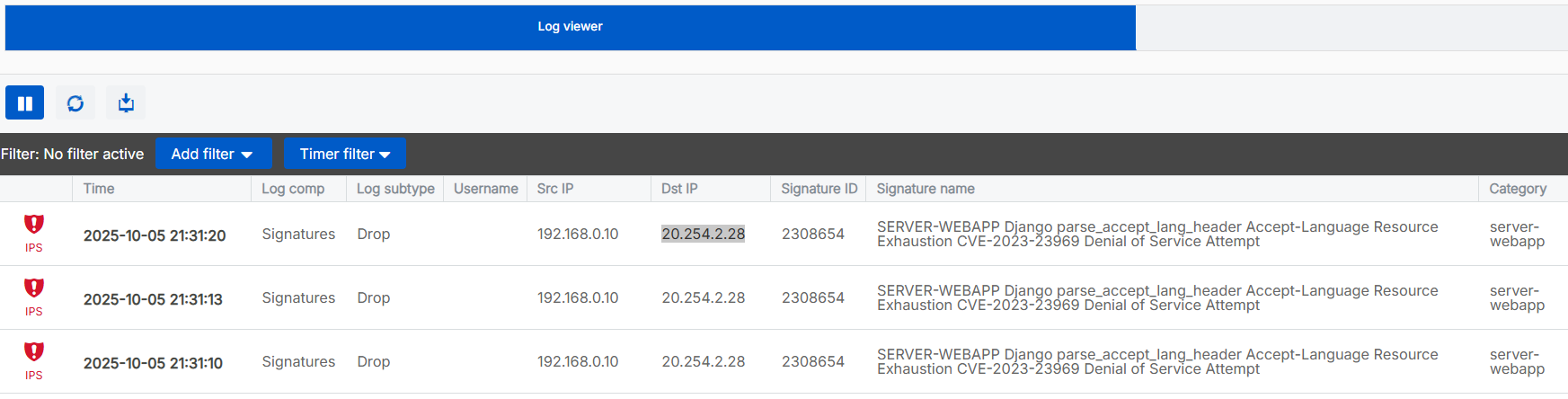Select highlighted Dst IP 20.254.2.28 in first row
Screen dimensions: 1568x399
coord(703,234)
